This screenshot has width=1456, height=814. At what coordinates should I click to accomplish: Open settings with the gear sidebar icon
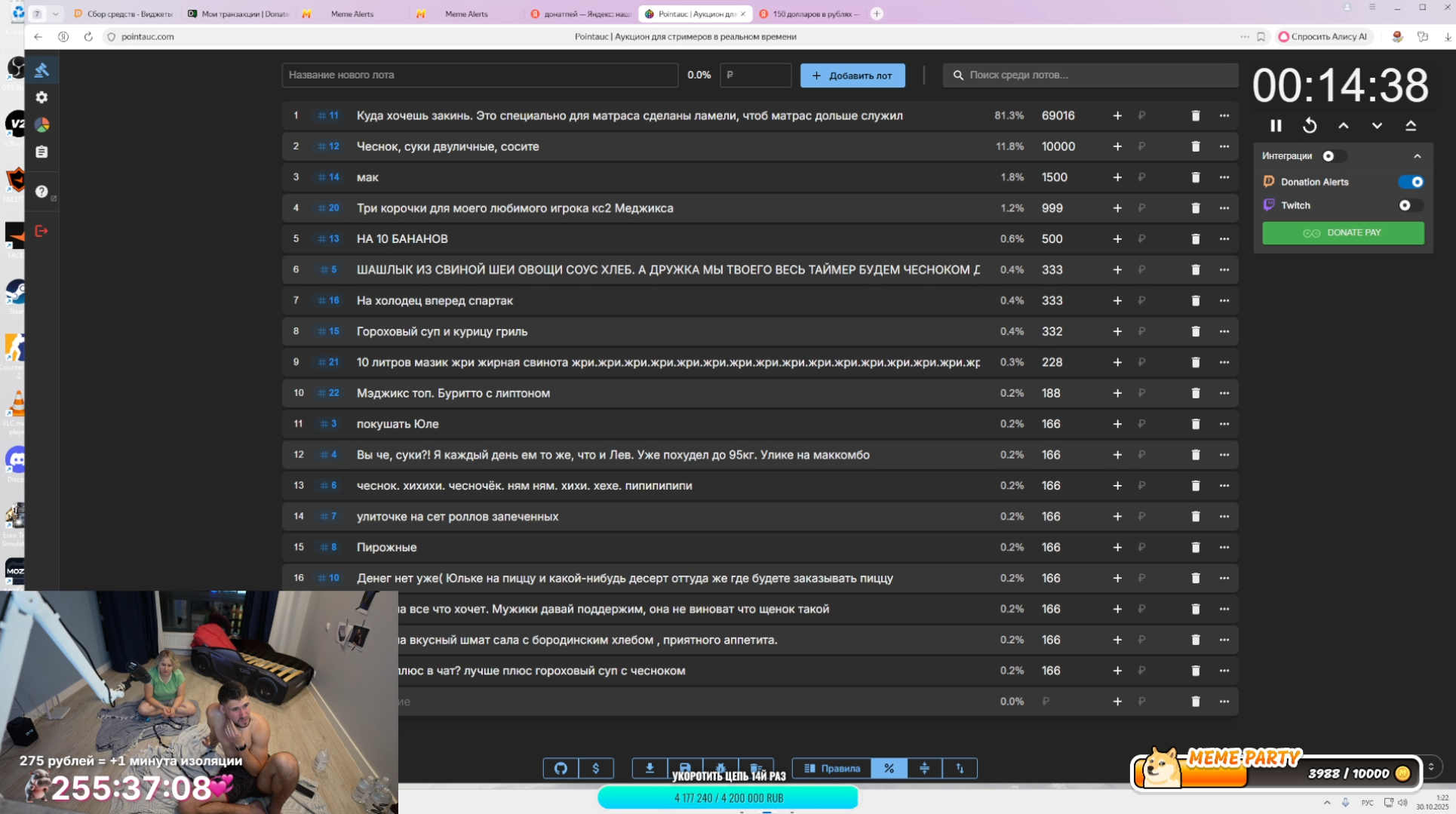click(x=41, y=97)
